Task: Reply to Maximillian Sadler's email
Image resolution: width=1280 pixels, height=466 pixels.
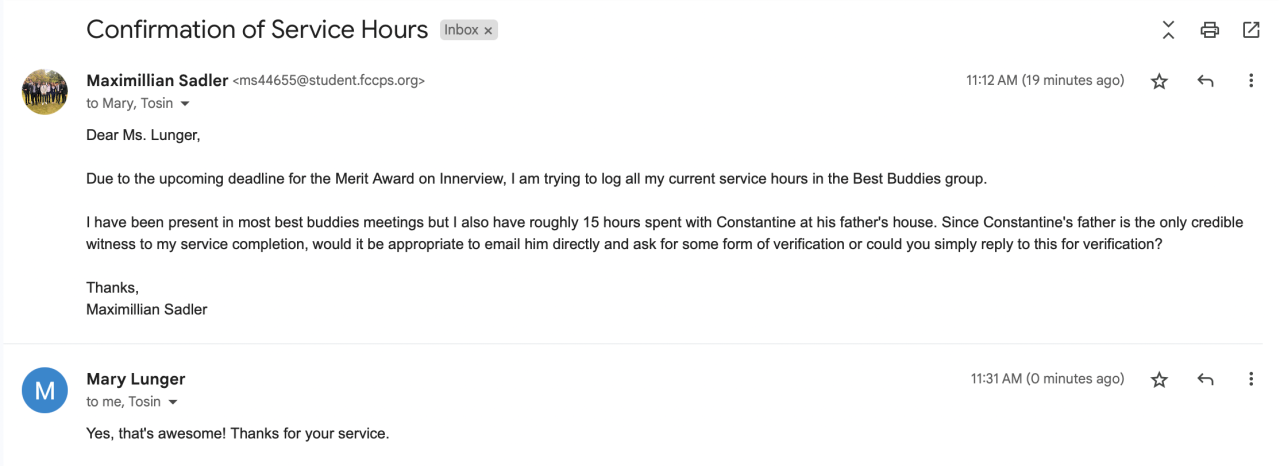Action: 1205,81
